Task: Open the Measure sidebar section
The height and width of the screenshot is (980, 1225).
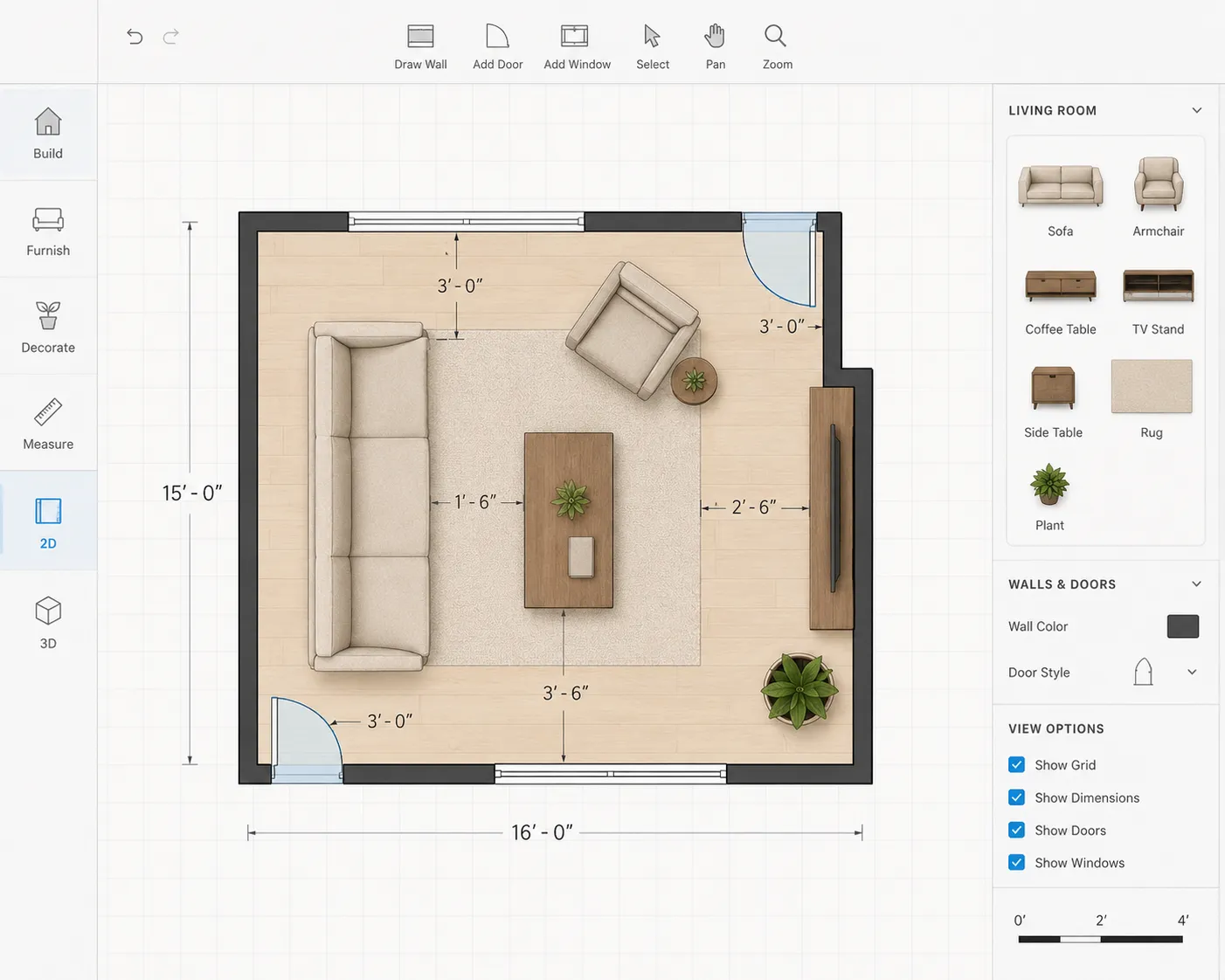Action: (x=48, y=424)
